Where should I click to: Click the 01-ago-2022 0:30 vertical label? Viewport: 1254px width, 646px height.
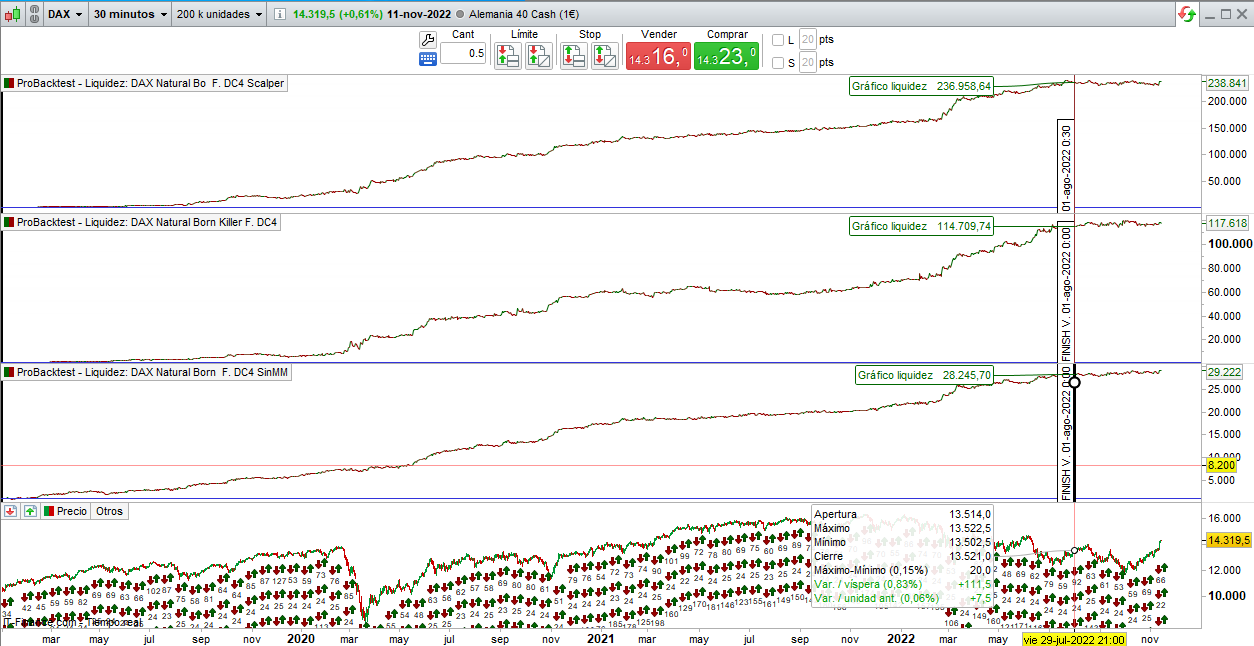(x=1066, y=167)
